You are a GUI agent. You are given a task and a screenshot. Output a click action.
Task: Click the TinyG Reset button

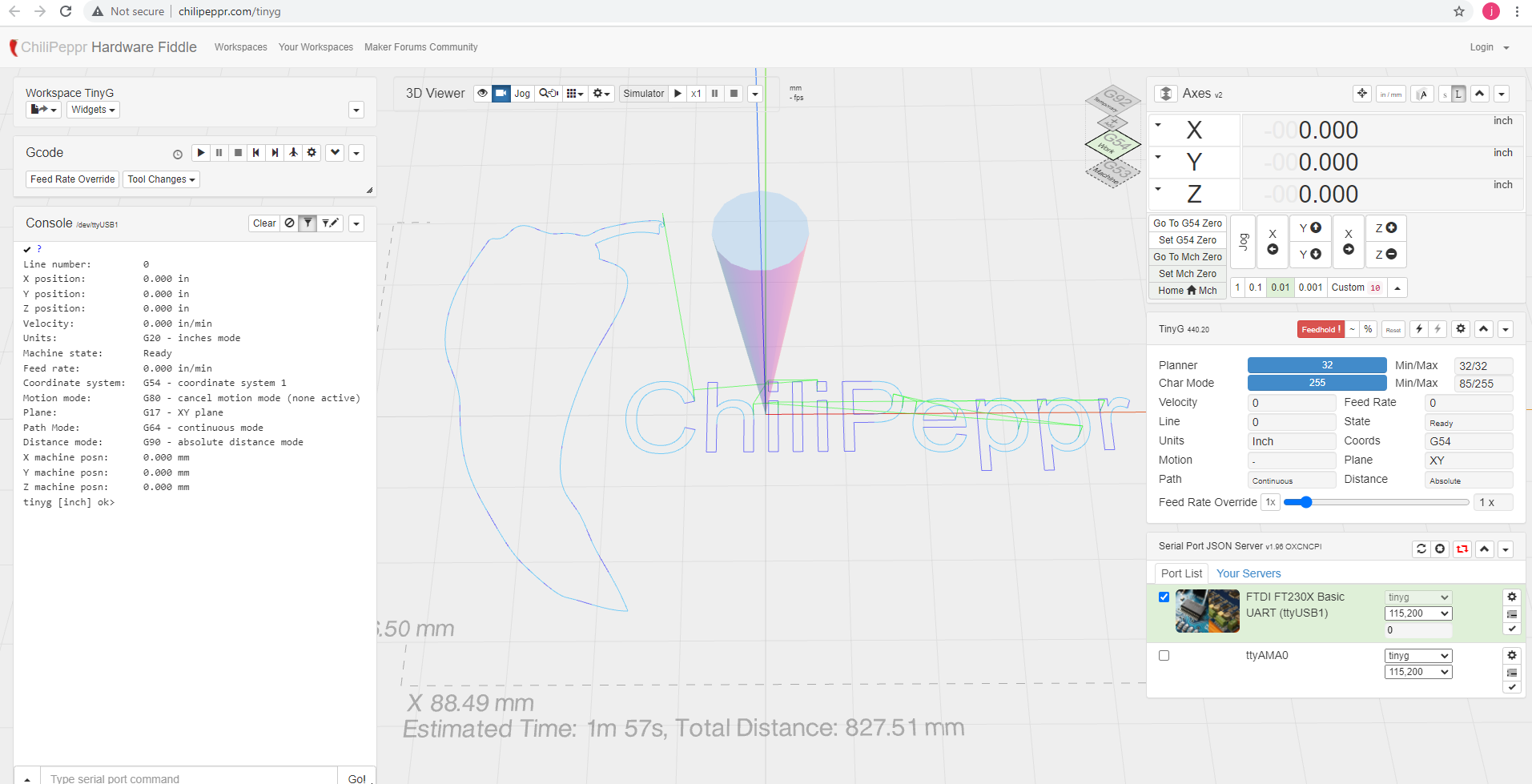[x=1393, y=329]
